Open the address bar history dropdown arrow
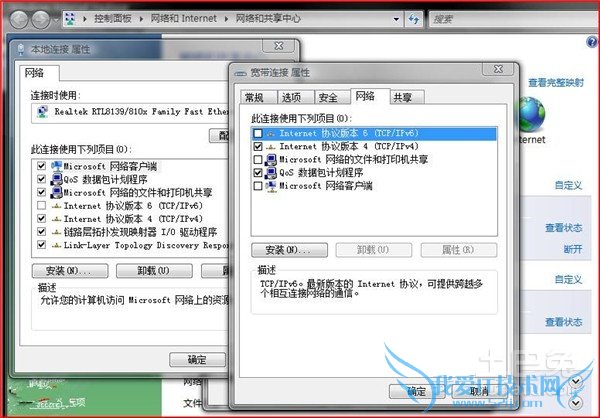The width and height of the screenshot is (600, 418). pos(396,19)
